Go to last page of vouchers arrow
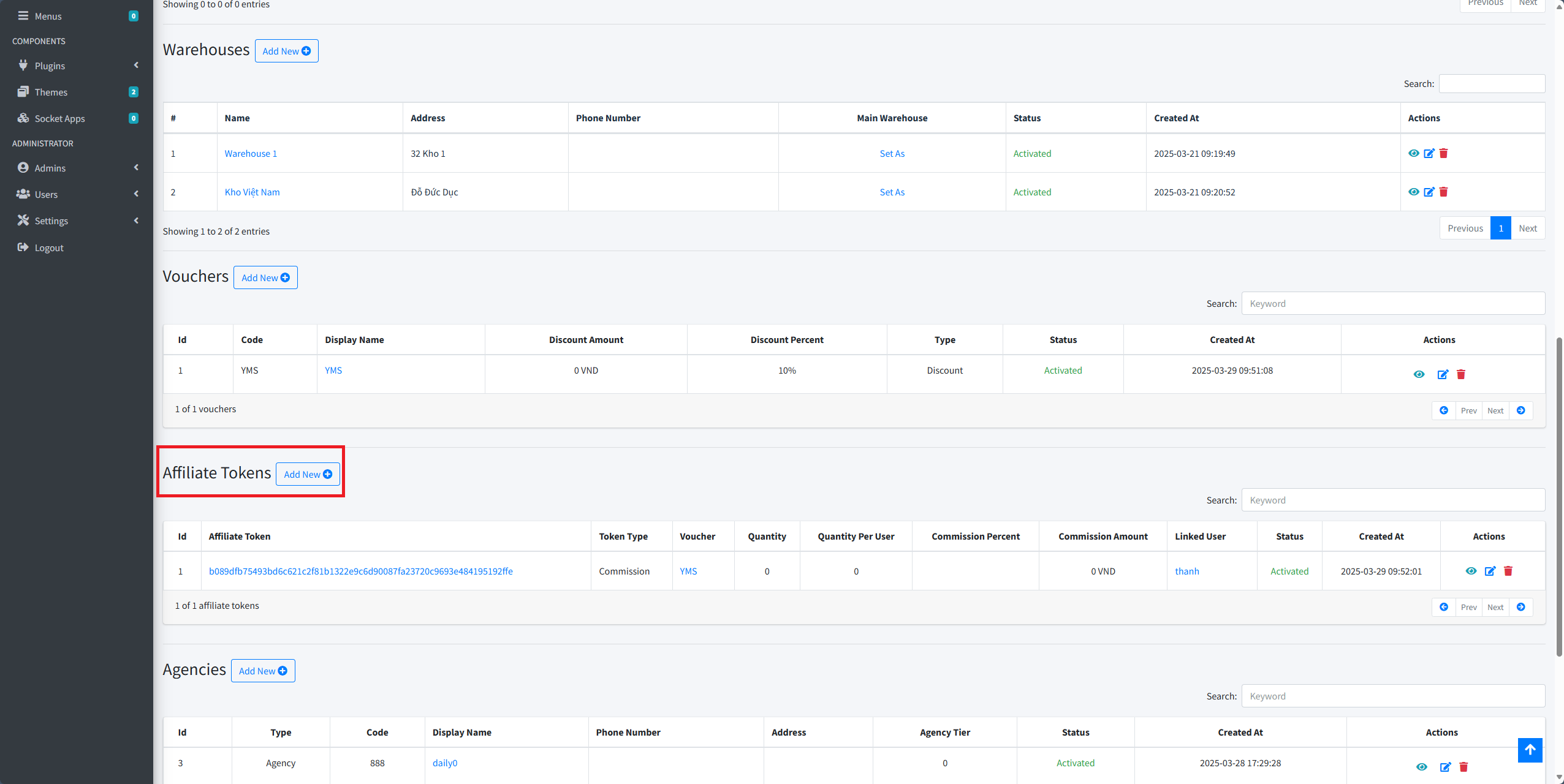 pyautogui.click(x=1520, y=410)
